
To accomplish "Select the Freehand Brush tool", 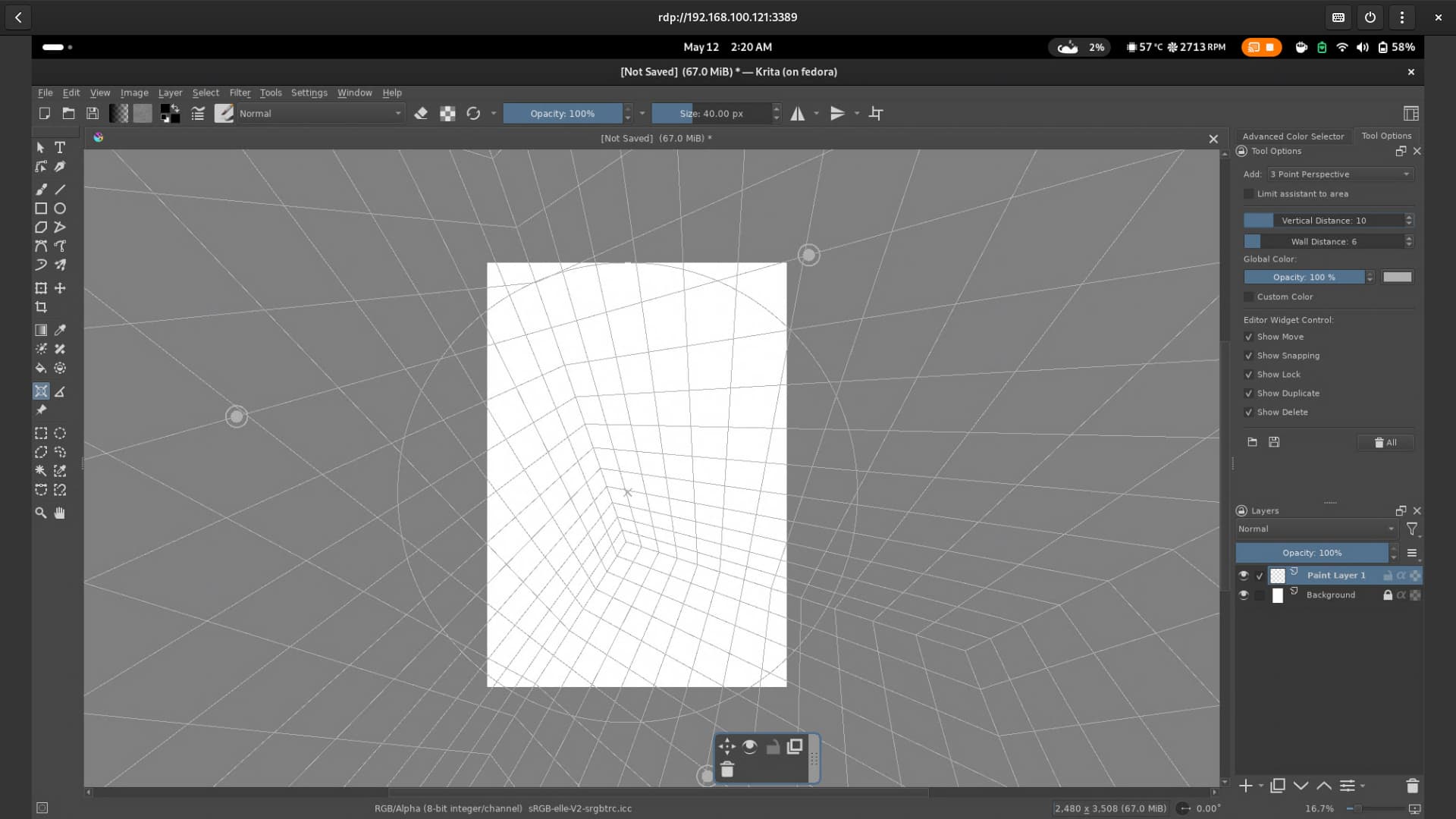I will (41, 190).
